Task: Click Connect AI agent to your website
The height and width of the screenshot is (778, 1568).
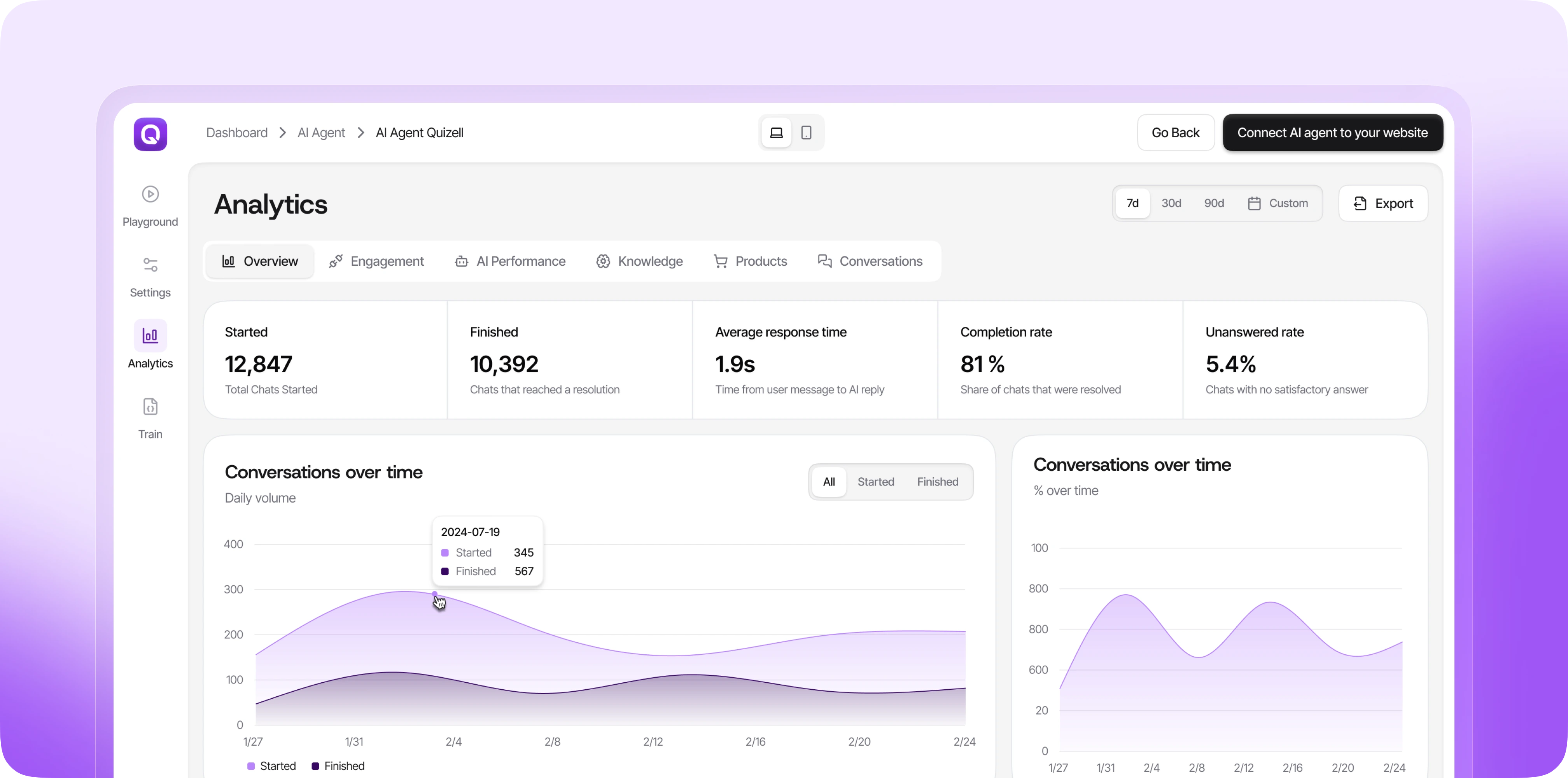Action: (x=1332, y=133)
